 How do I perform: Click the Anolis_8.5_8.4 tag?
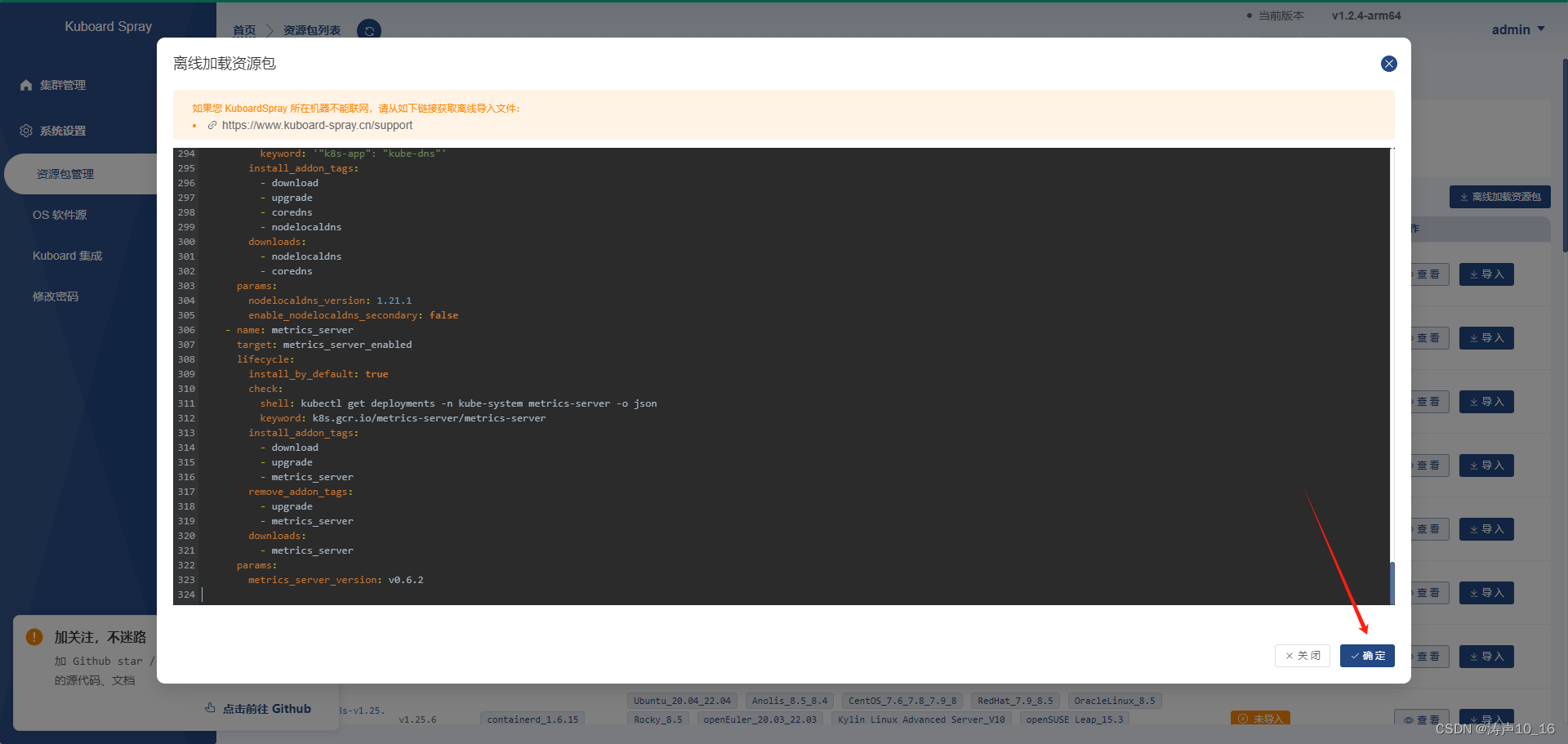click(790, 701)
